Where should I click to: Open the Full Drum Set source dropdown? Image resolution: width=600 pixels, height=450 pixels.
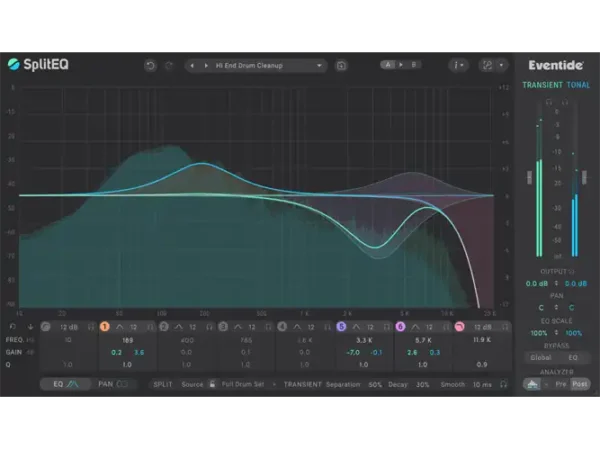pyautogui.click(x=249, y=384)
